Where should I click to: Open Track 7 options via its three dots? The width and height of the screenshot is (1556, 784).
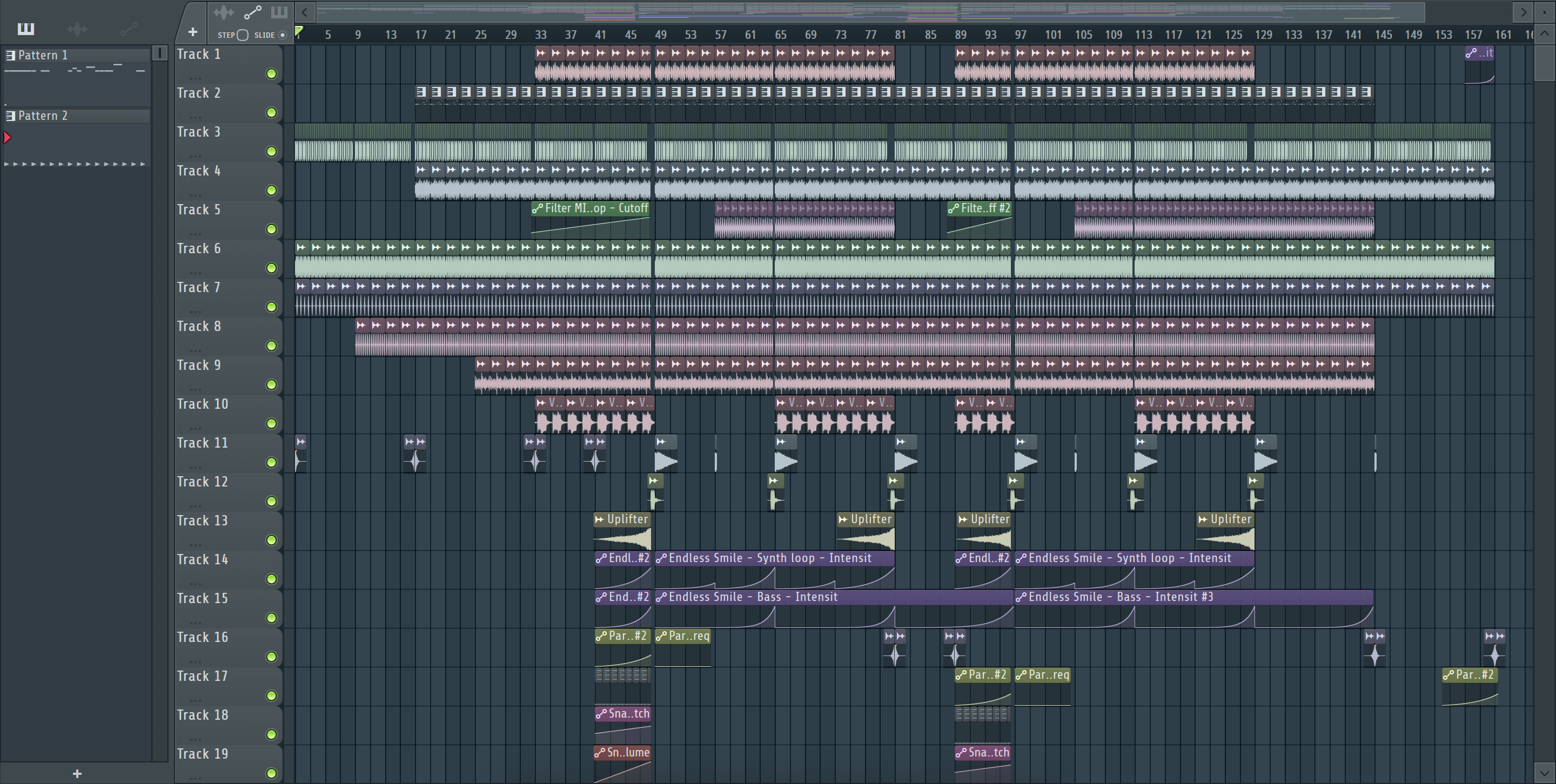click(x=194, y=312)
